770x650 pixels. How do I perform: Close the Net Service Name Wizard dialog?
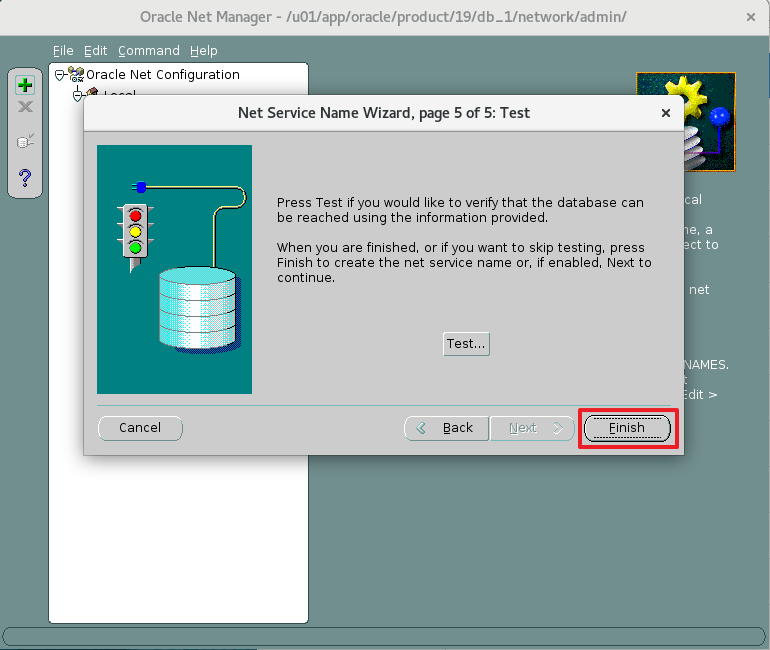click(x=665, y=113)
